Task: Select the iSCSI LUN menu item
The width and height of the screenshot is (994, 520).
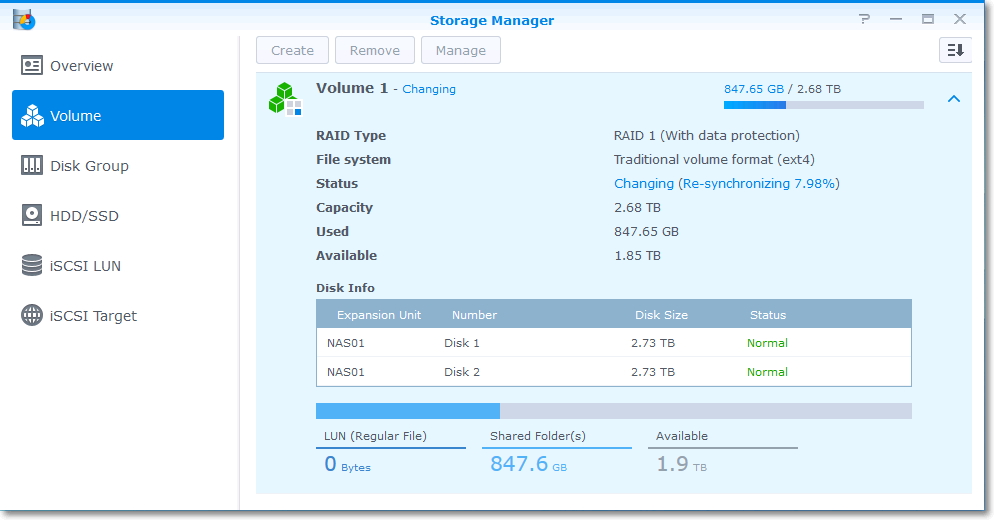Action: coord(118,266)
